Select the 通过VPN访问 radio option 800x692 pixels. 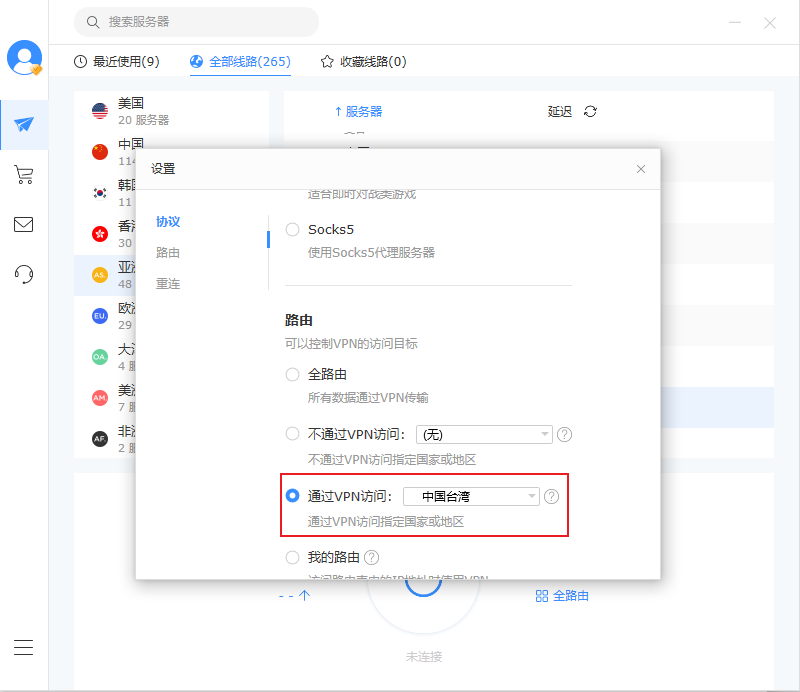[x=292, y=496]
